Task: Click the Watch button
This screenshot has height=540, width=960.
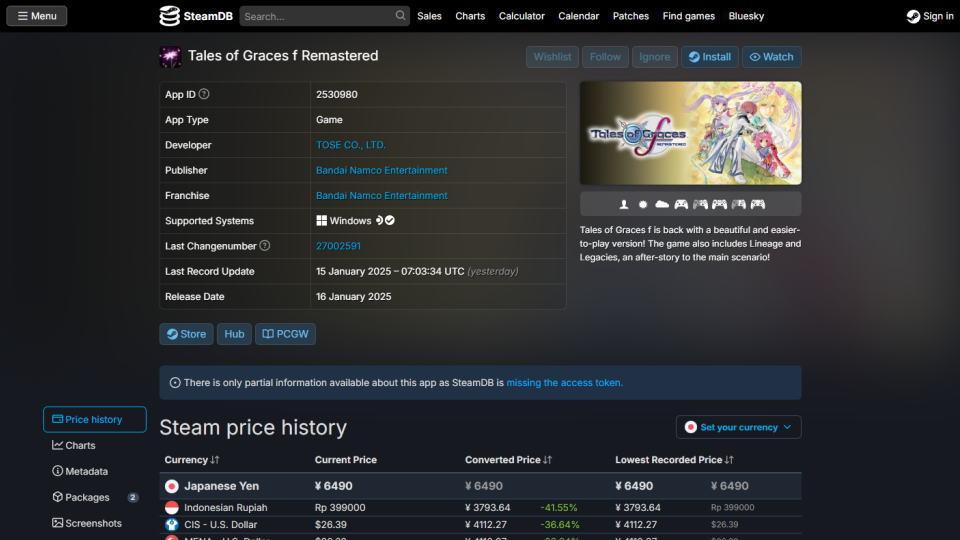Action: click(771, 57)
